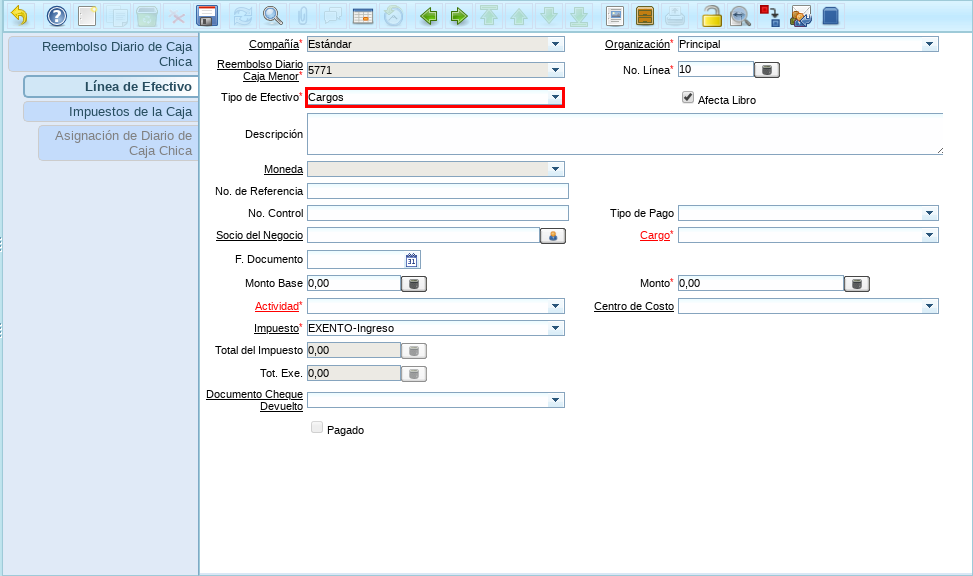The width and height of the screenshot is (973, 576).
Task: Select Reembolso Diario de Caja Chica tab
Action: pos(116,54)
